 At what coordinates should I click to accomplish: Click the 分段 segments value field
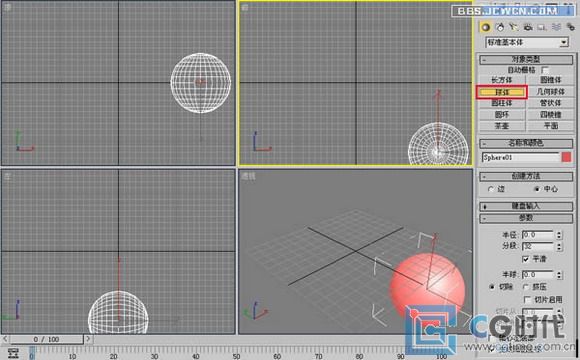click(538, 246)
